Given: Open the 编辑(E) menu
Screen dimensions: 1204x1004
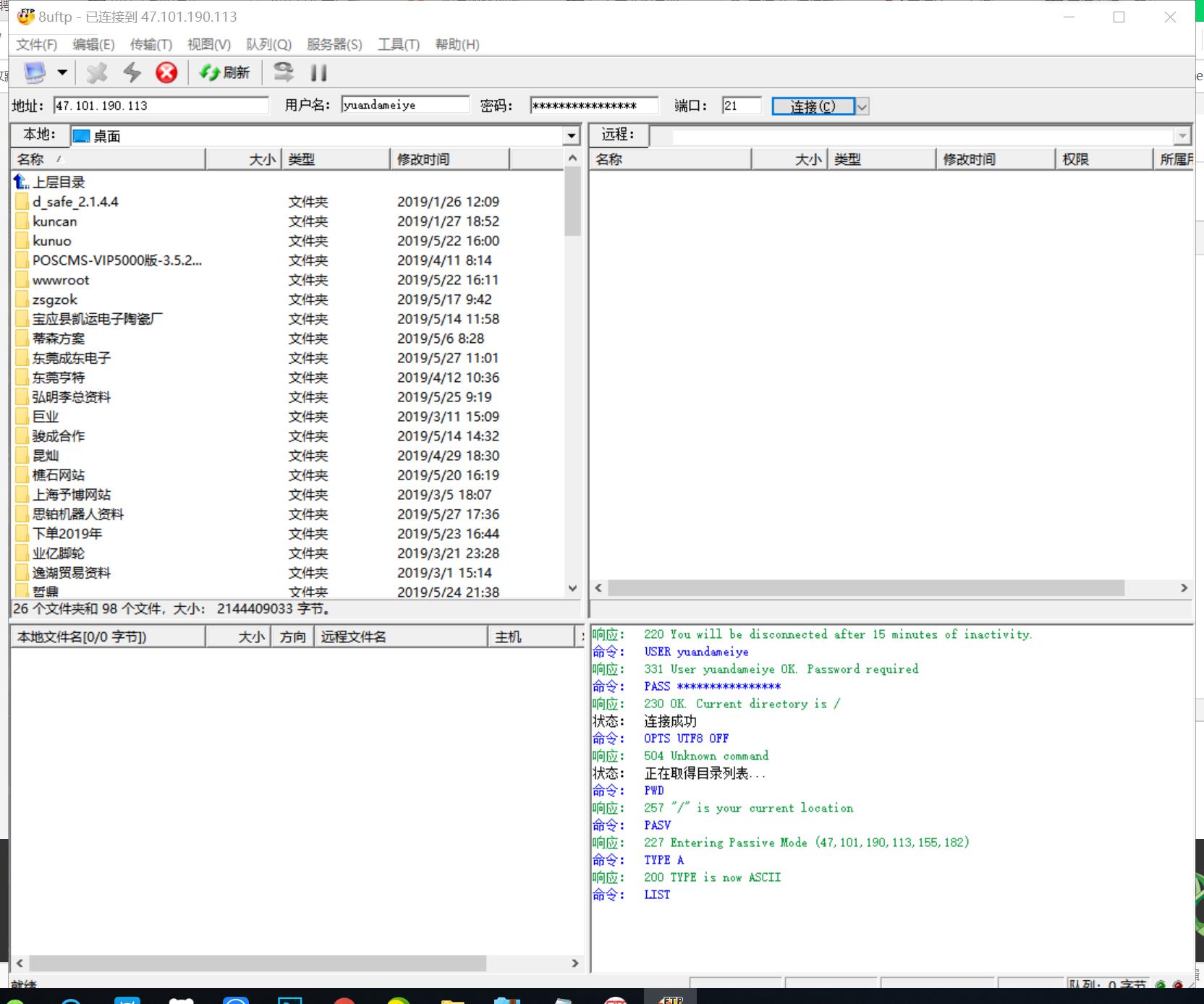Looking at the screenshot, I should point(93,44).
